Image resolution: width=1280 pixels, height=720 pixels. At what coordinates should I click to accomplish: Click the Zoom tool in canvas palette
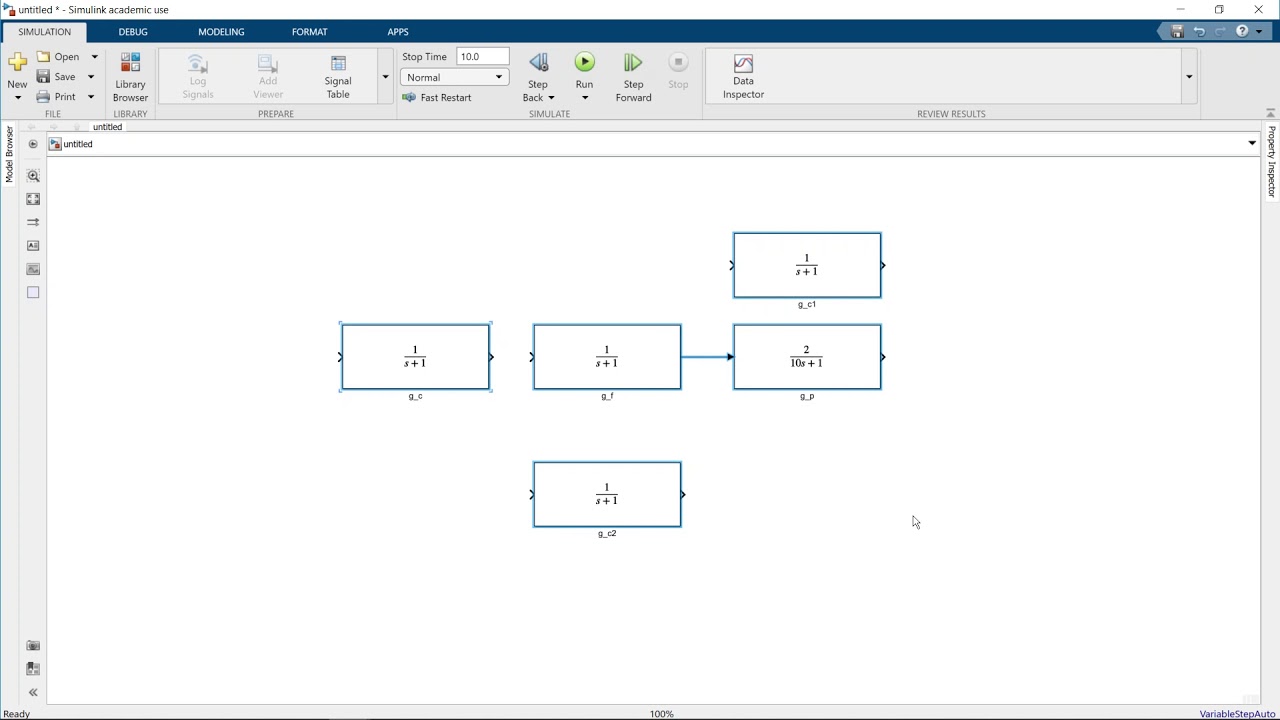[33, 176]
